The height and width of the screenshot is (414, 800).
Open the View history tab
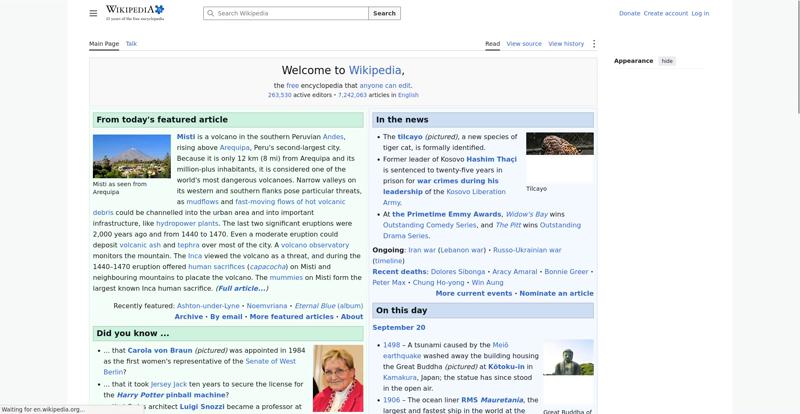[566, 44]
